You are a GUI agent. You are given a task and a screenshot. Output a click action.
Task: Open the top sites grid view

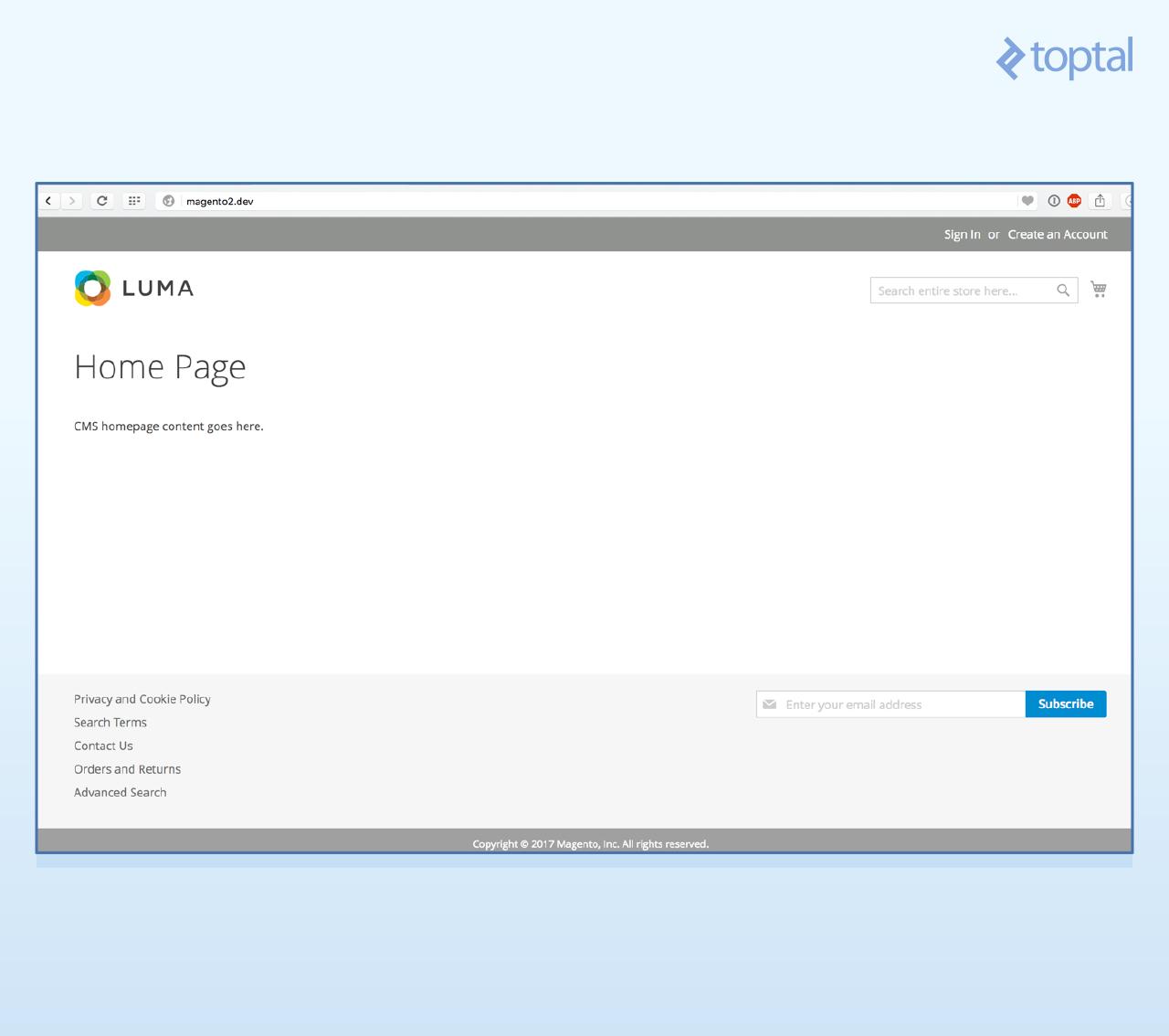[x=133, y=200]
